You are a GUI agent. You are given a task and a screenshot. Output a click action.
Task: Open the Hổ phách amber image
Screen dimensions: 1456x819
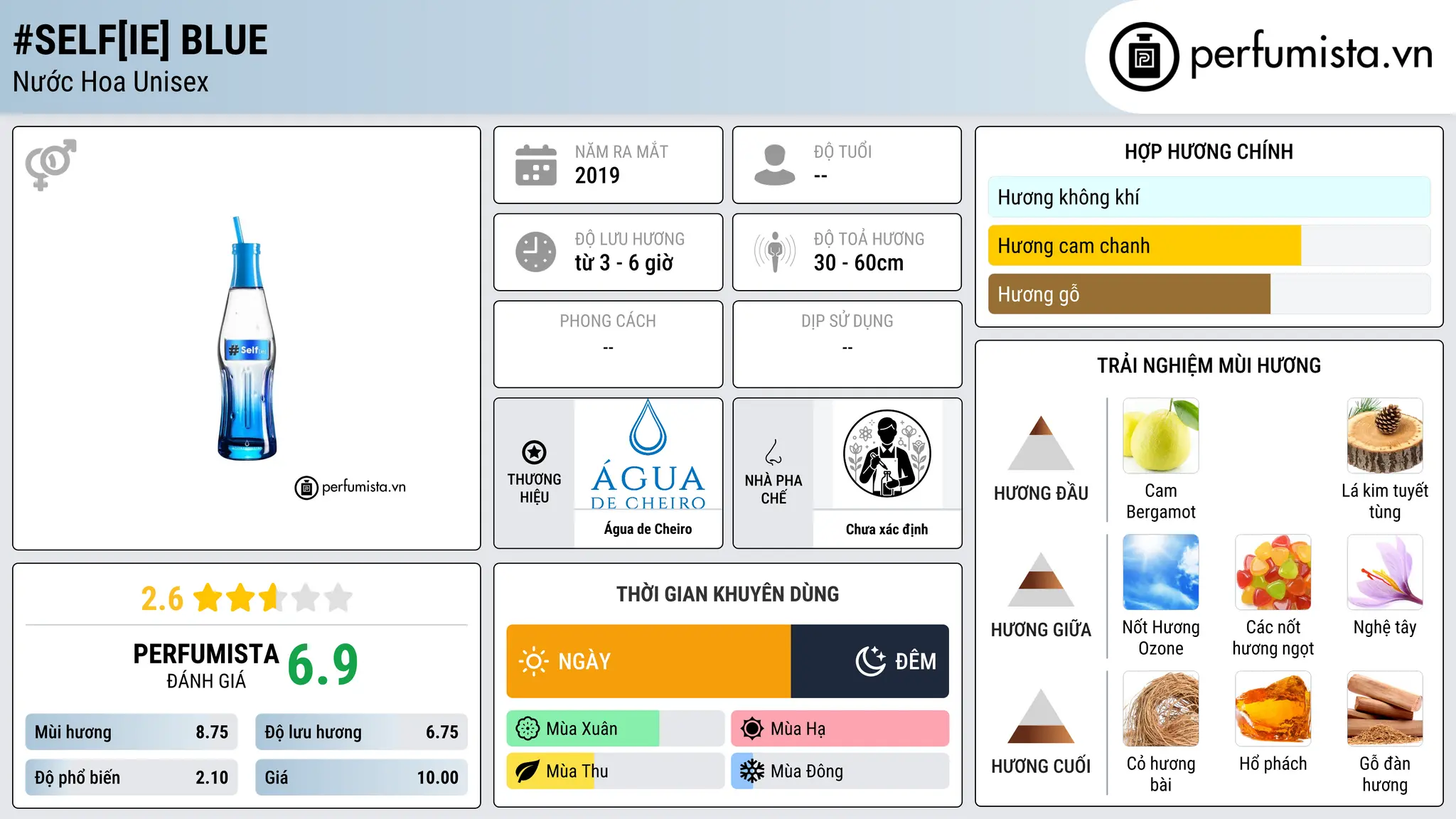click(1273, 709)
